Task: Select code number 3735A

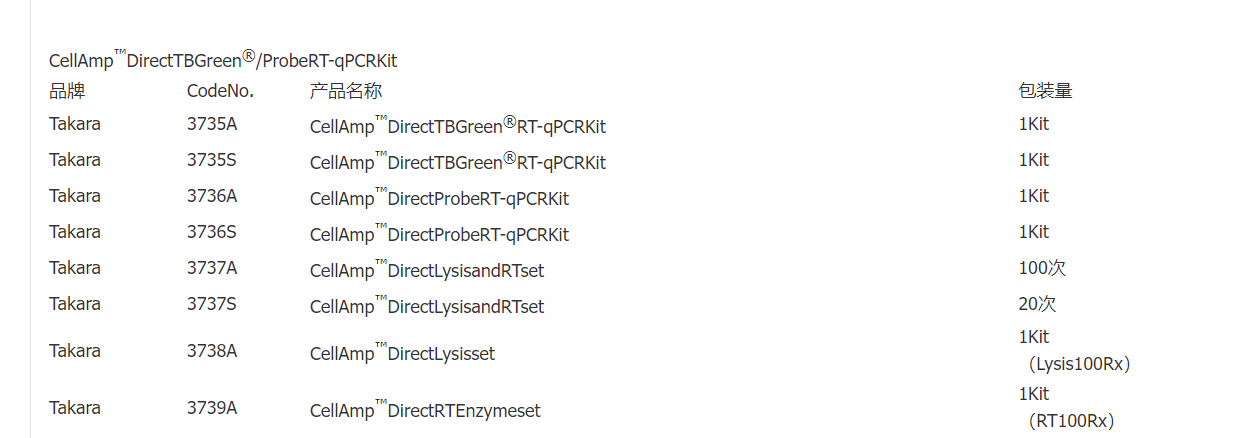Action: tap(212, 124)
